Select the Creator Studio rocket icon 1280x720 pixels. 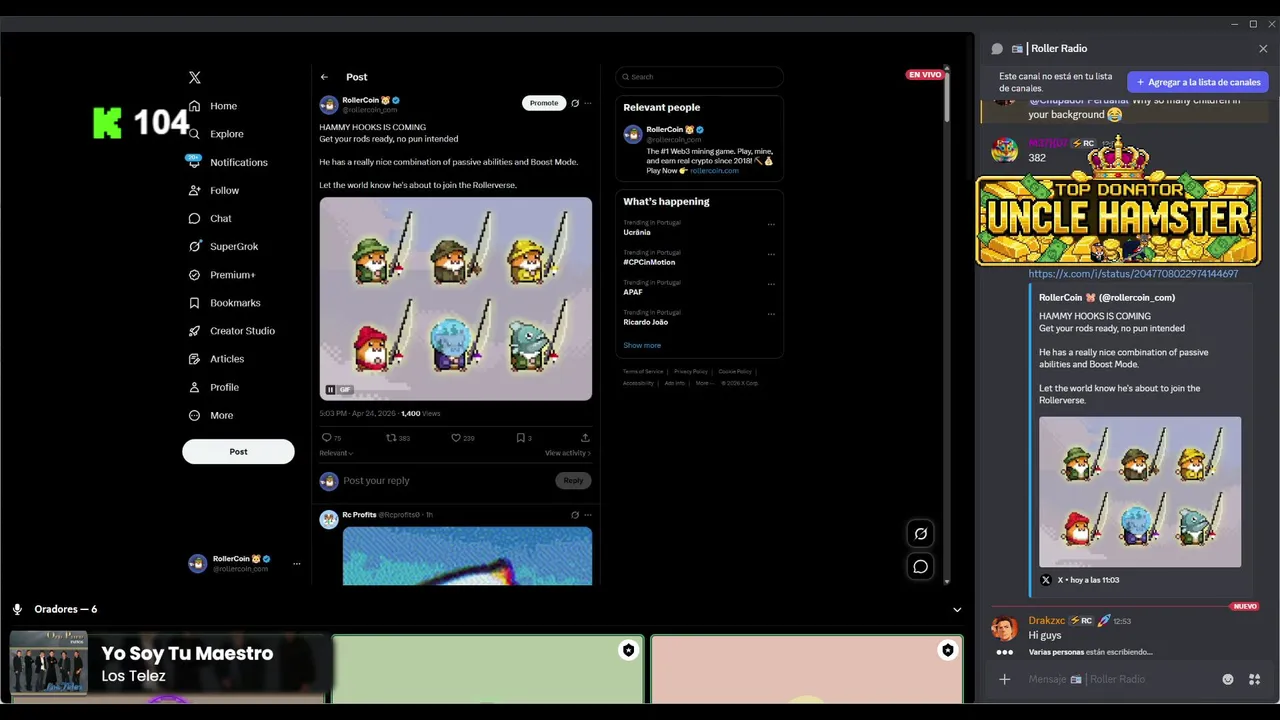[x=195, y=331]
